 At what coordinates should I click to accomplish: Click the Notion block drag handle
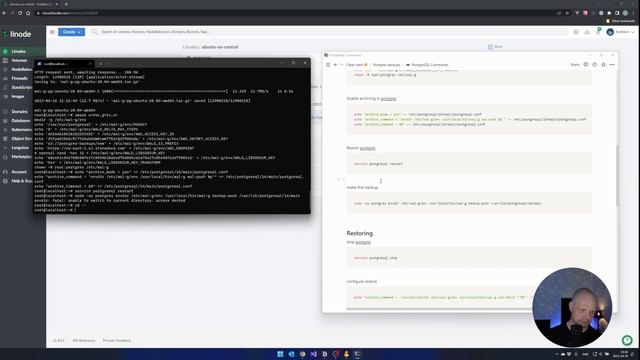tap(343, 180)
